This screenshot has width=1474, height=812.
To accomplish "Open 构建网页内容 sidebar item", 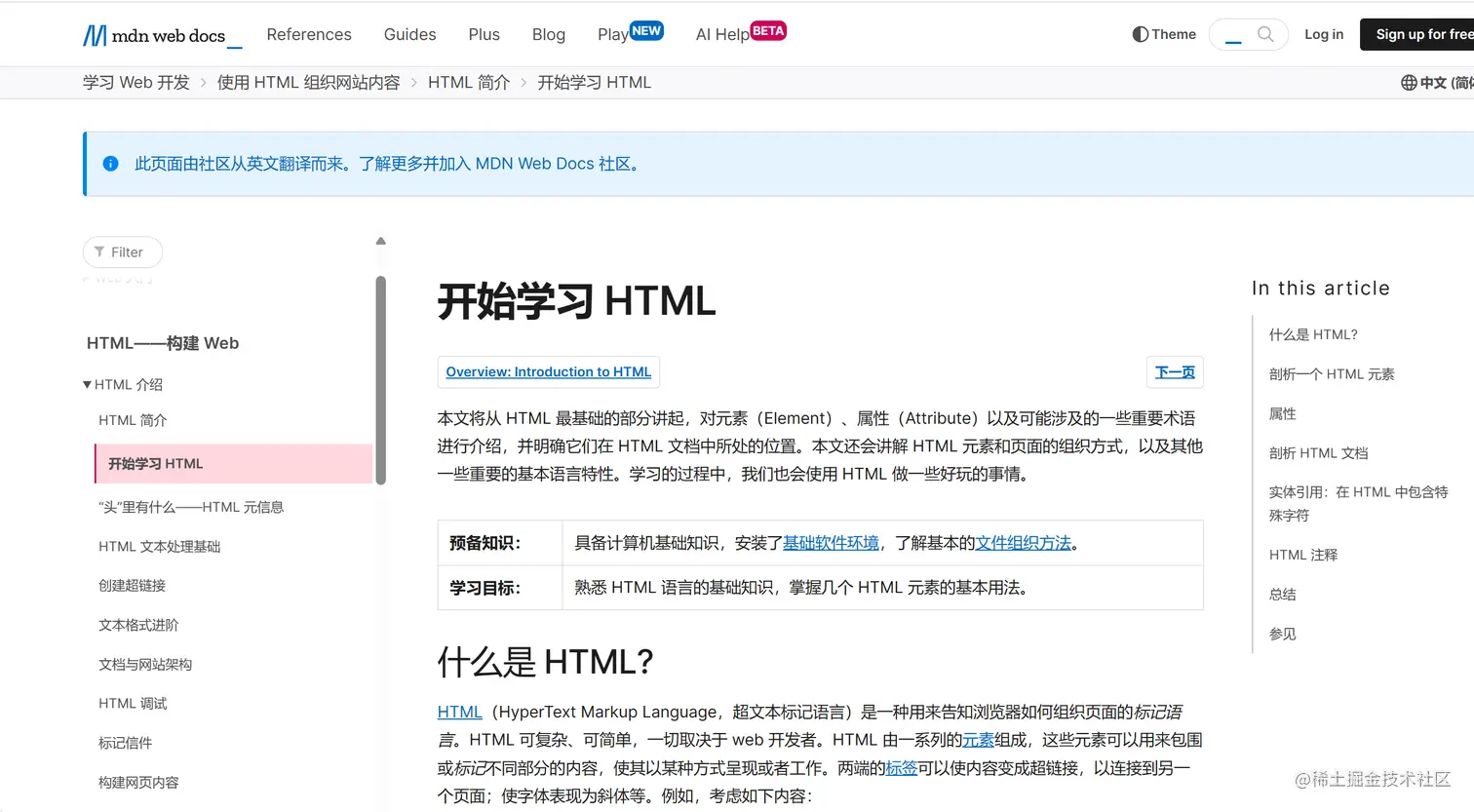I will (x=138, y=782).
